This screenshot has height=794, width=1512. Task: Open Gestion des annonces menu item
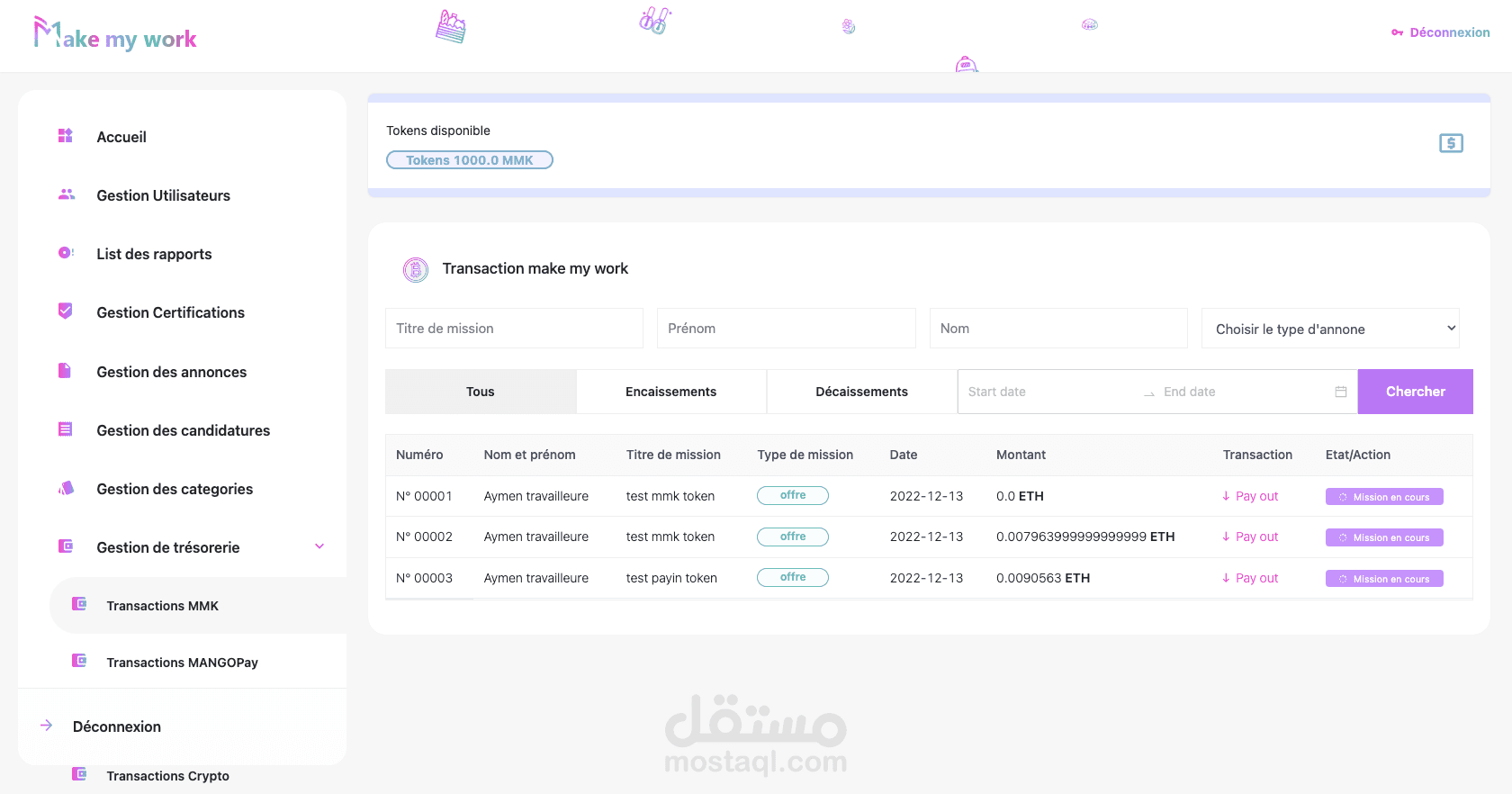(172, 372)
